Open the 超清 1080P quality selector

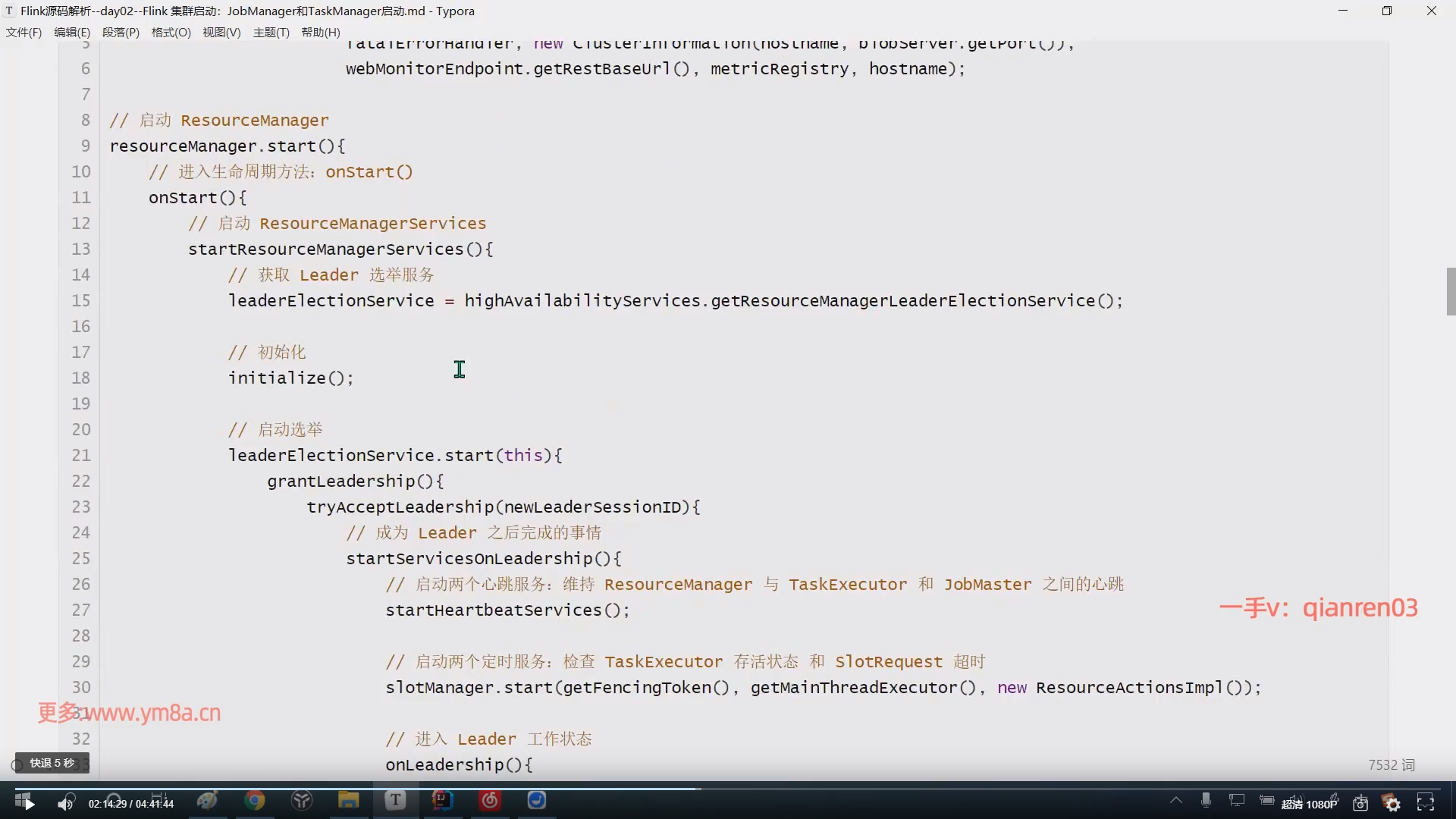click(1309, 804)
